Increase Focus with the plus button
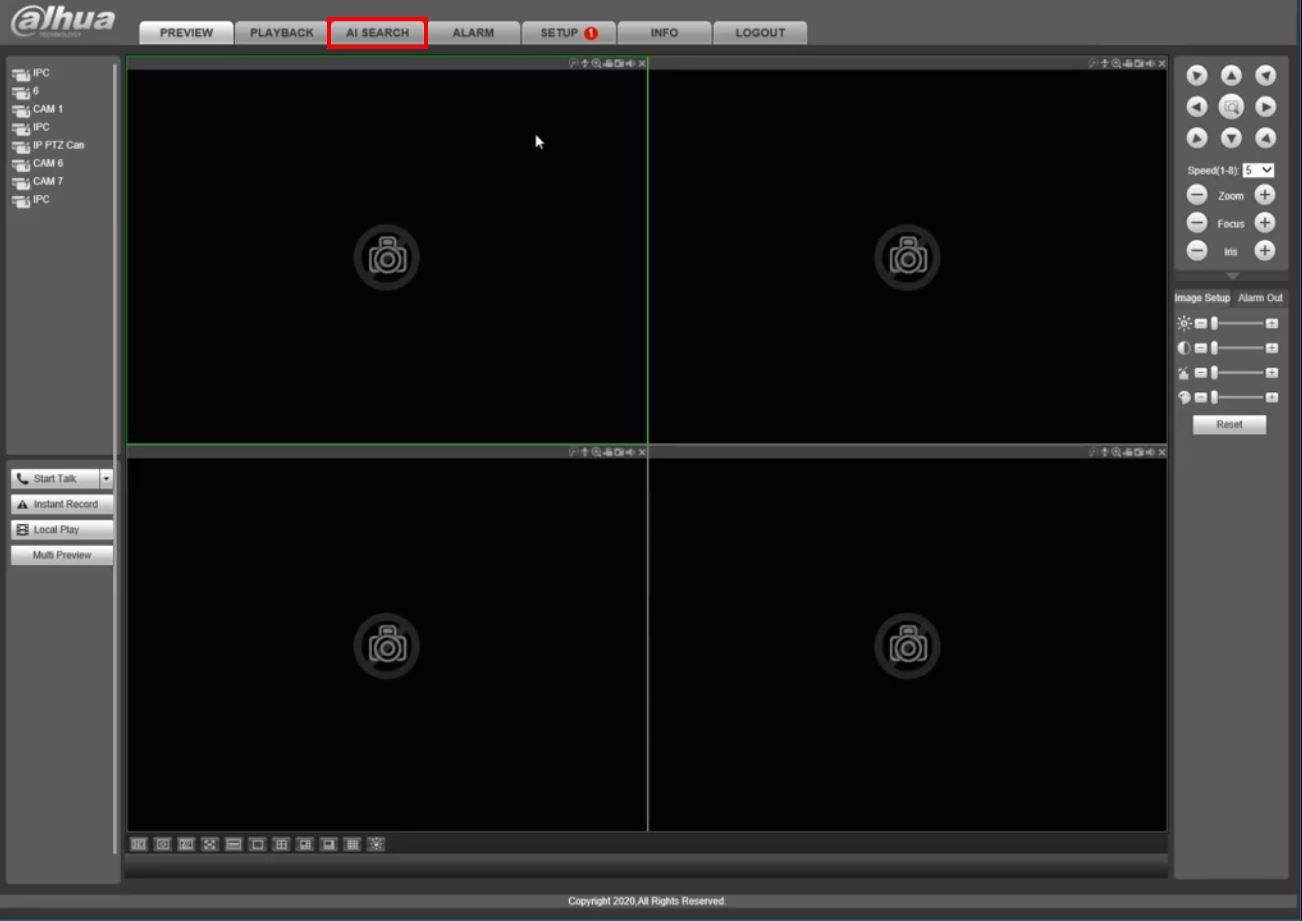 [1265, 223]
